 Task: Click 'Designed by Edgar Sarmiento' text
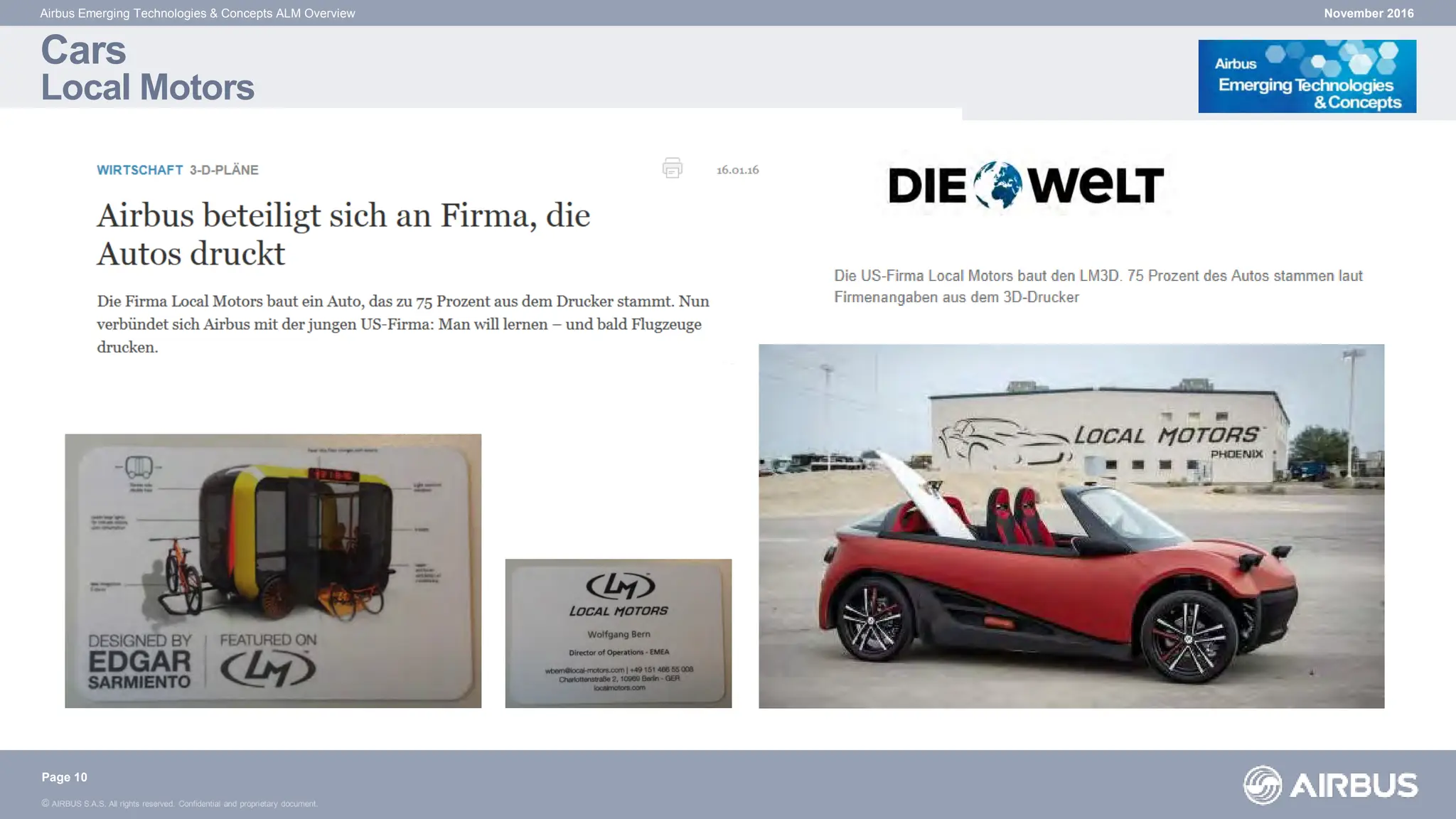coord(139,661)
